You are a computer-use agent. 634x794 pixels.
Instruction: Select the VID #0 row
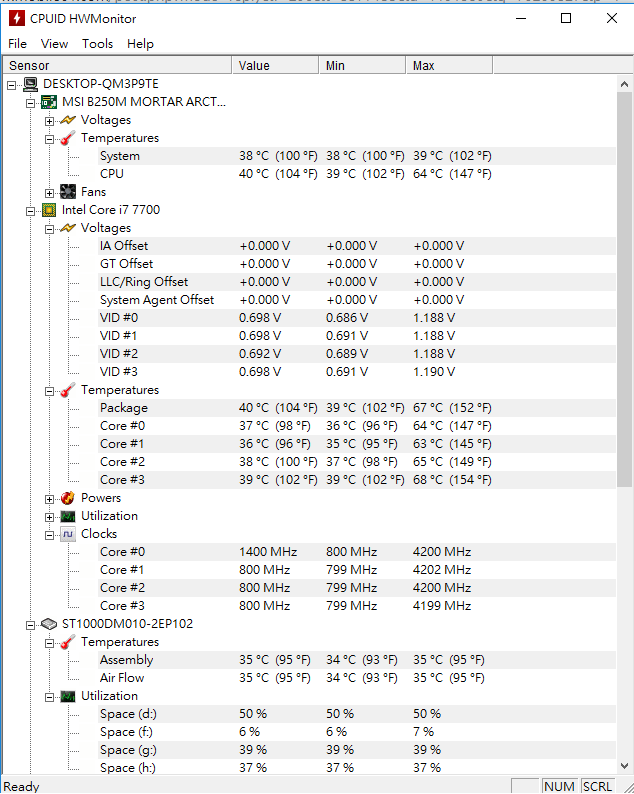[x=357, y=317]
